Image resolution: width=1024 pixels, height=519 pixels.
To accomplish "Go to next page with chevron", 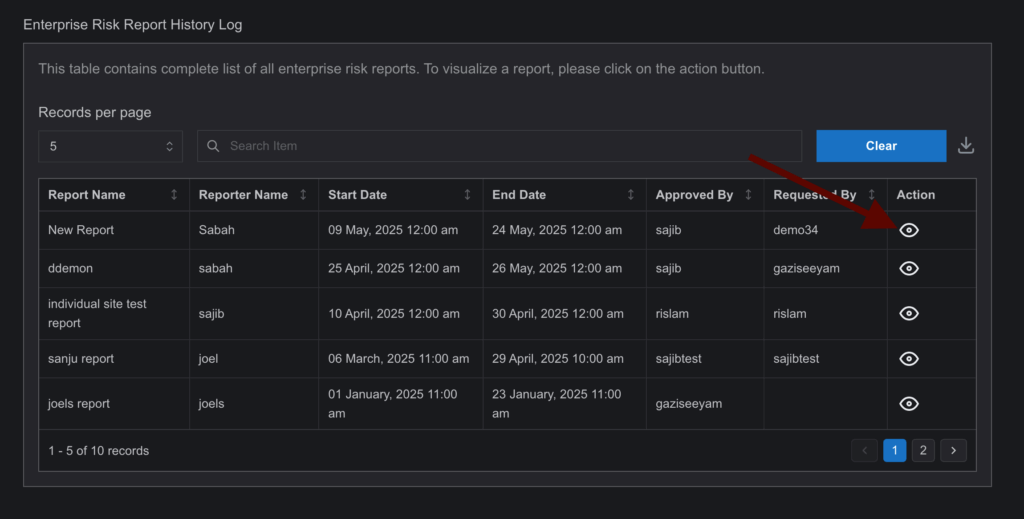I will pyautogui.click(x=953, y=450).
